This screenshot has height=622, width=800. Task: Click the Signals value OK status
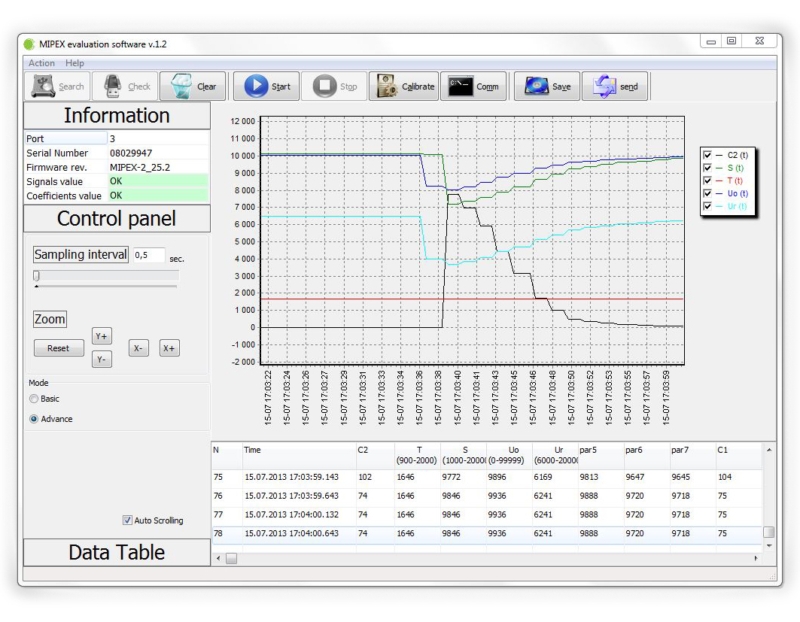pyautogui.click(x=158, y=181)
